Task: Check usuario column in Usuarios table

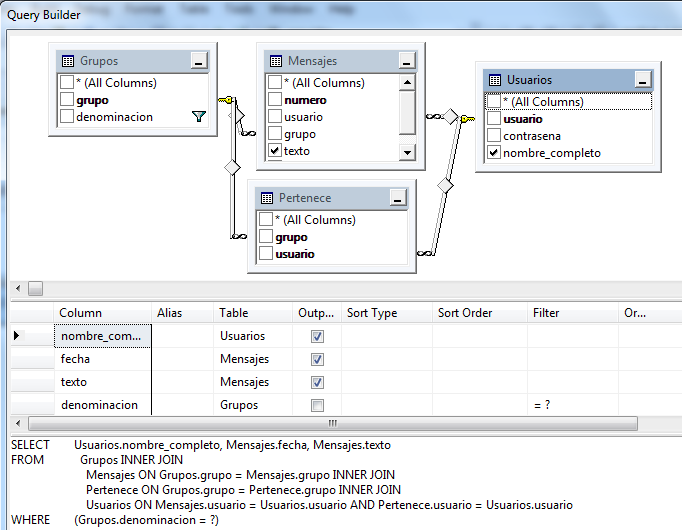Action: (494, 118)
